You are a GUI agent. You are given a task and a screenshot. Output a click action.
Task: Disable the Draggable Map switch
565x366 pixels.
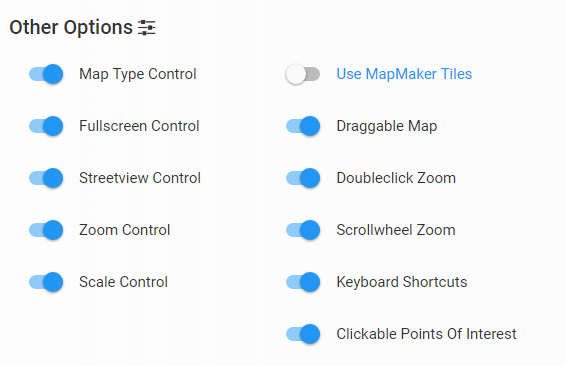click(x=303, y=126)
